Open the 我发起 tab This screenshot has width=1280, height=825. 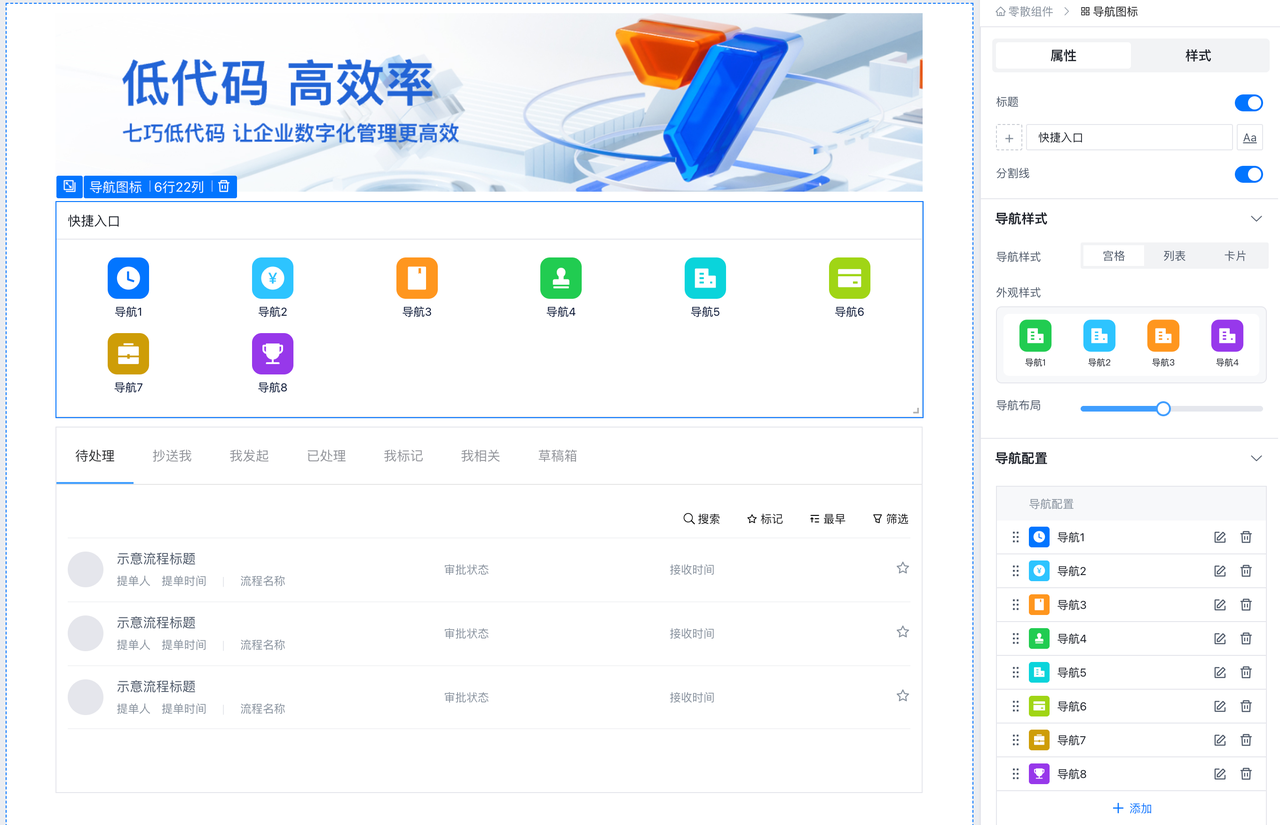(249, 456)
